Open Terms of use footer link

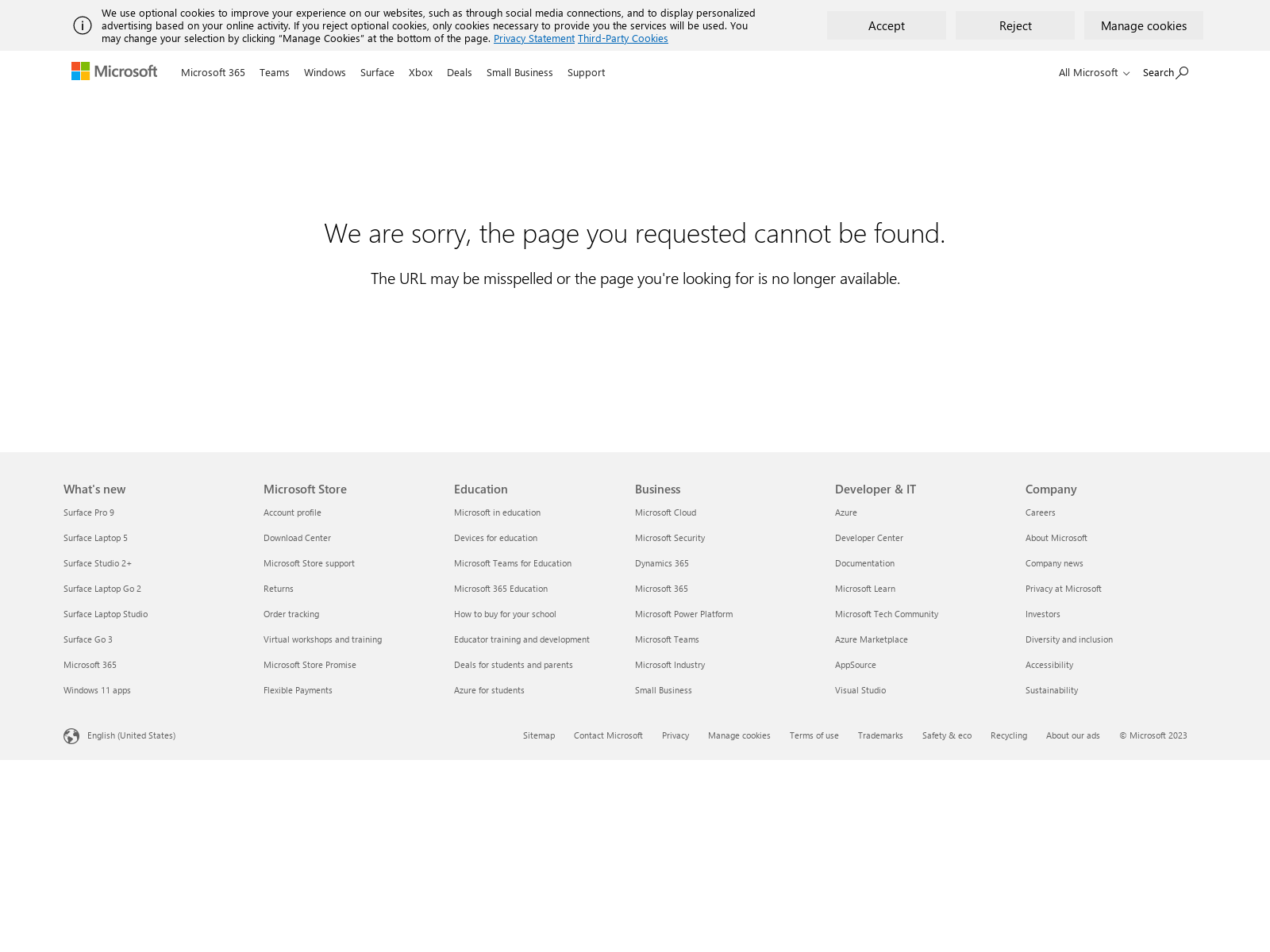tap(814, 735)
